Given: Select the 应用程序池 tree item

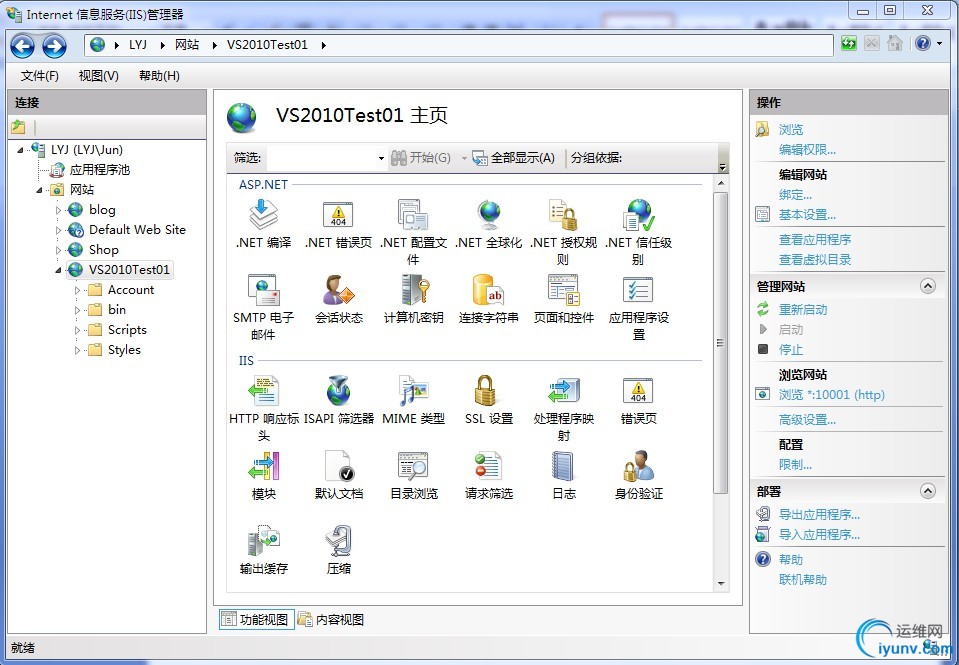Looking at the screenshot, I should [100, 170].
